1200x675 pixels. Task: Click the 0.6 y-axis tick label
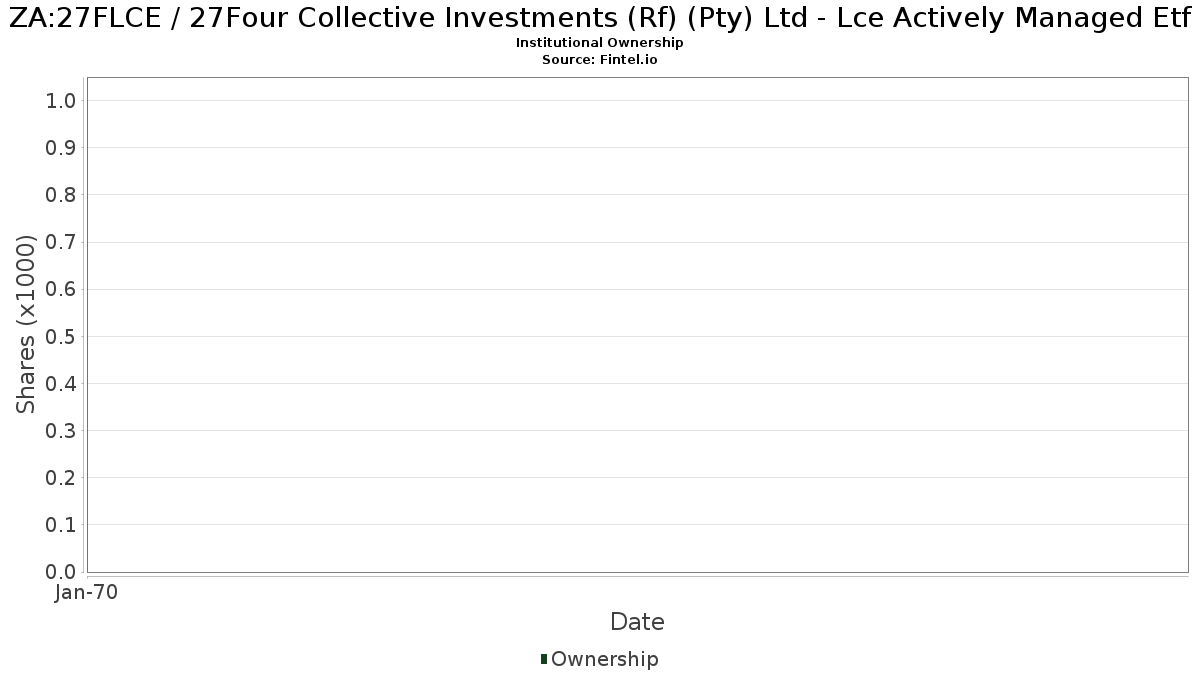pyautogui.click(x=61, y=289)
